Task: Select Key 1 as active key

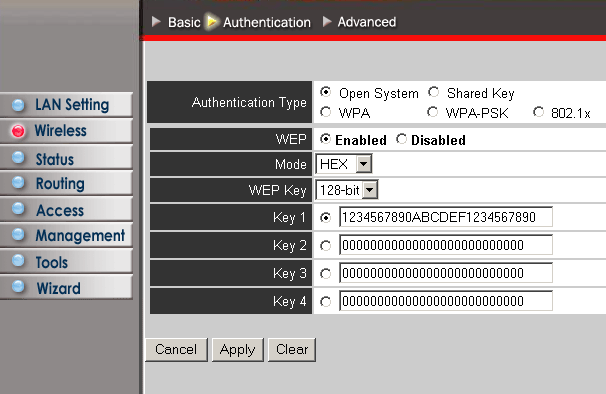Action: [x=325, y=218]
